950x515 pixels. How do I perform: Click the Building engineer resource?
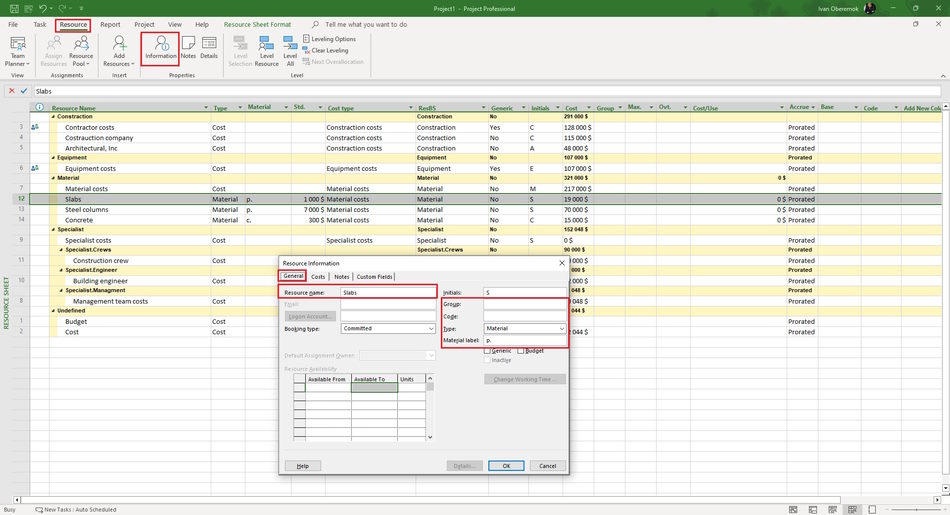(101, 281)
